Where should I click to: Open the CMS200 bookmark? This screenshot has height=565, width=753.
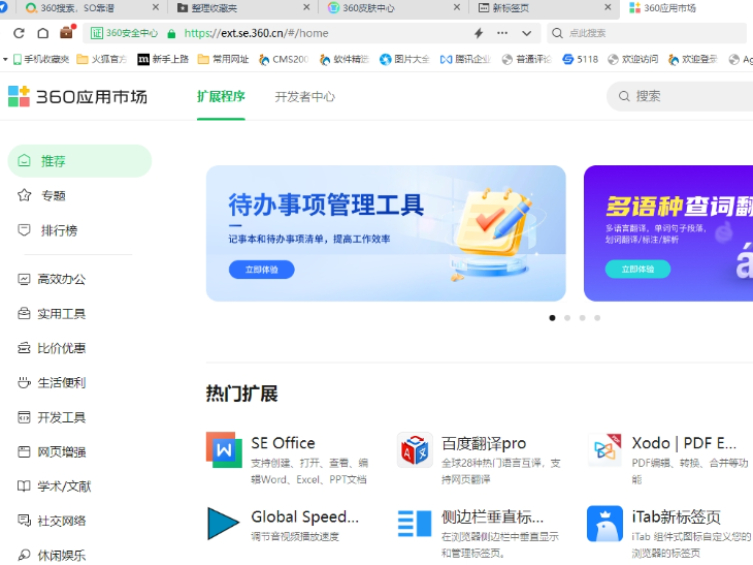coord(284,59)
